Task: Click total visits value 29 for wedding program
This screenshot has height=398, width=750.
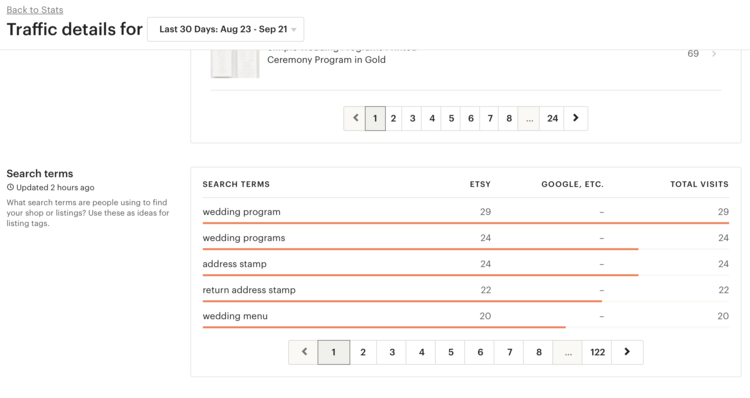Action: click(723, 212)
